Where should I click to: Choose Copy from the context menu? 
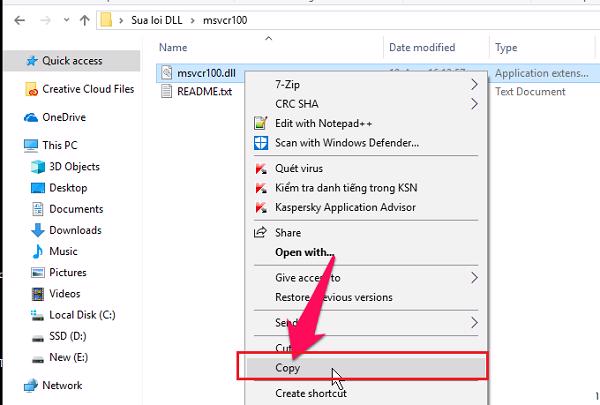pyautogui.click(x=288, y=367)
